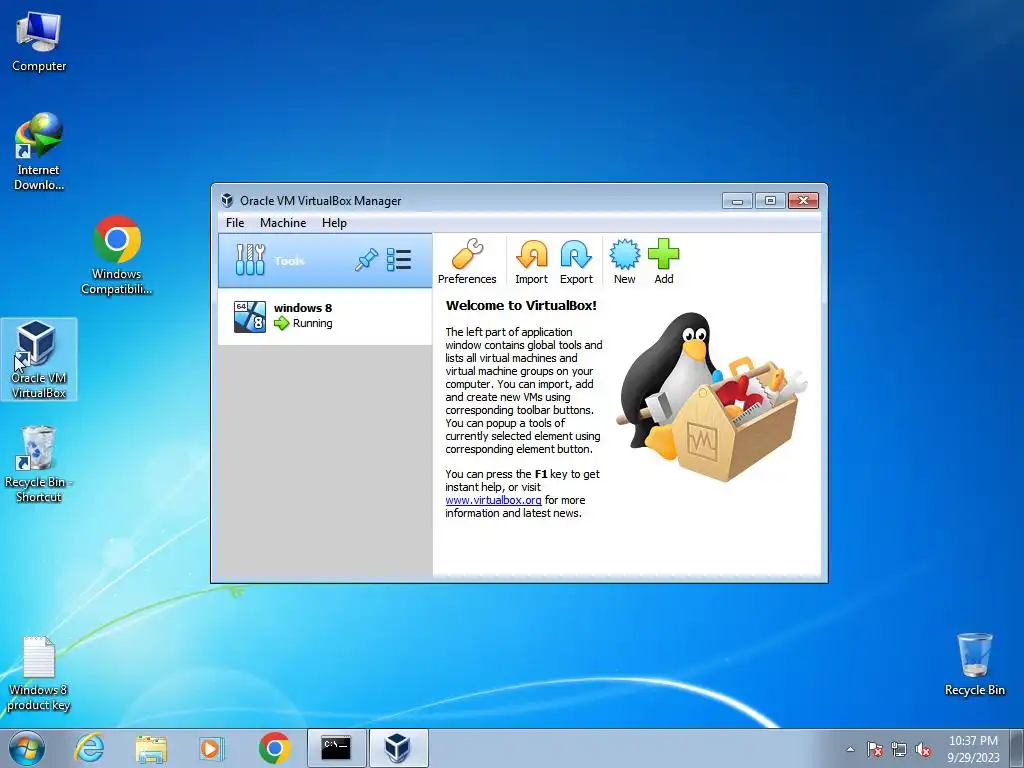Show hidden tray icons arrow
The height and width of the screenshot is (768, 1024).
click(850, 749)
